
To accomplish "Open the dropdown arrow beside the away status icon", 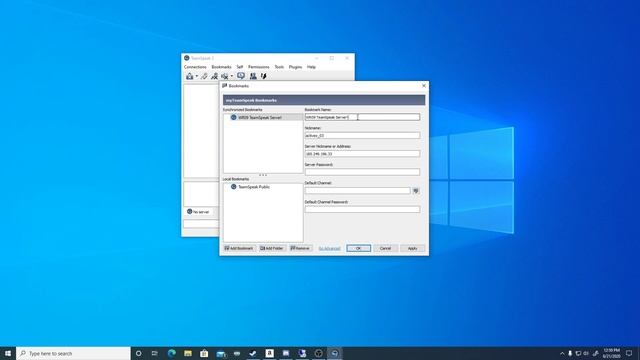I will (231, 76).
